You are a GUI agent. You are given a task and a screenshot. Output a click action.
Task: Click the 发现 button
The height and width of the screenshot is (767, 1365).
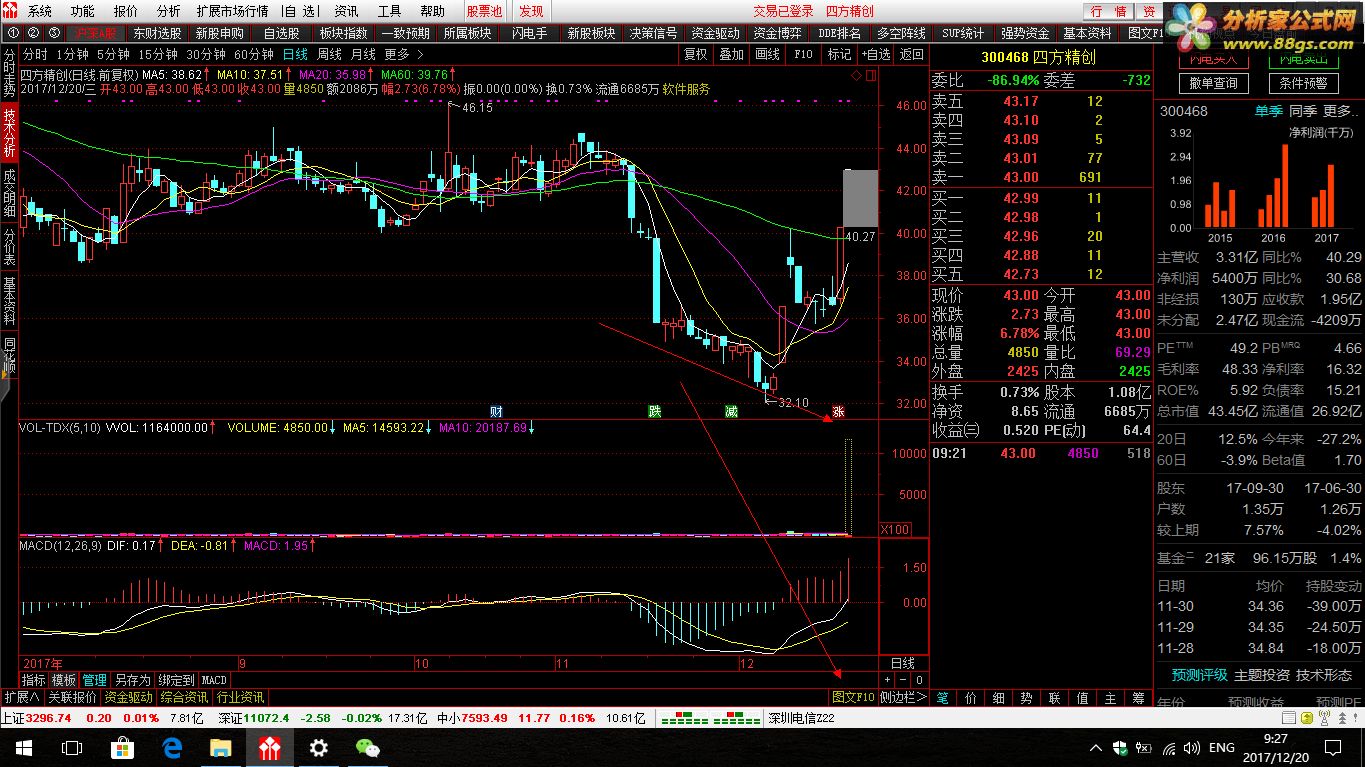pos(531,12)
